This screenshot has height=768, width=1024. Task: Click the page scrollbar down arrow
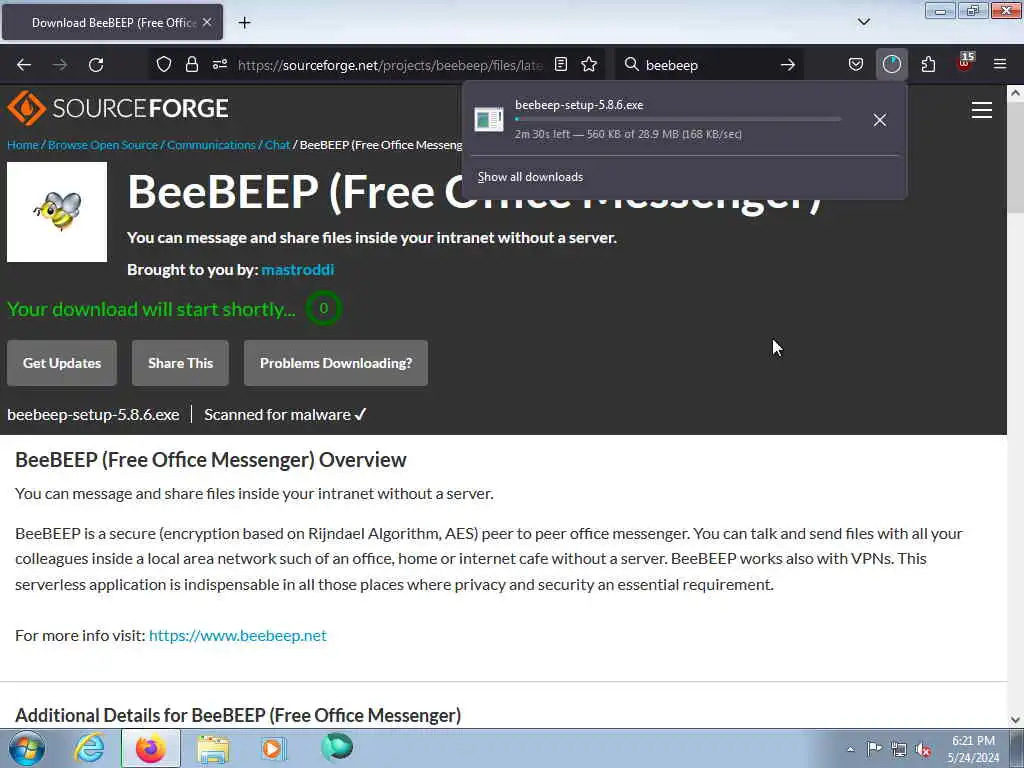[1016, 720]
